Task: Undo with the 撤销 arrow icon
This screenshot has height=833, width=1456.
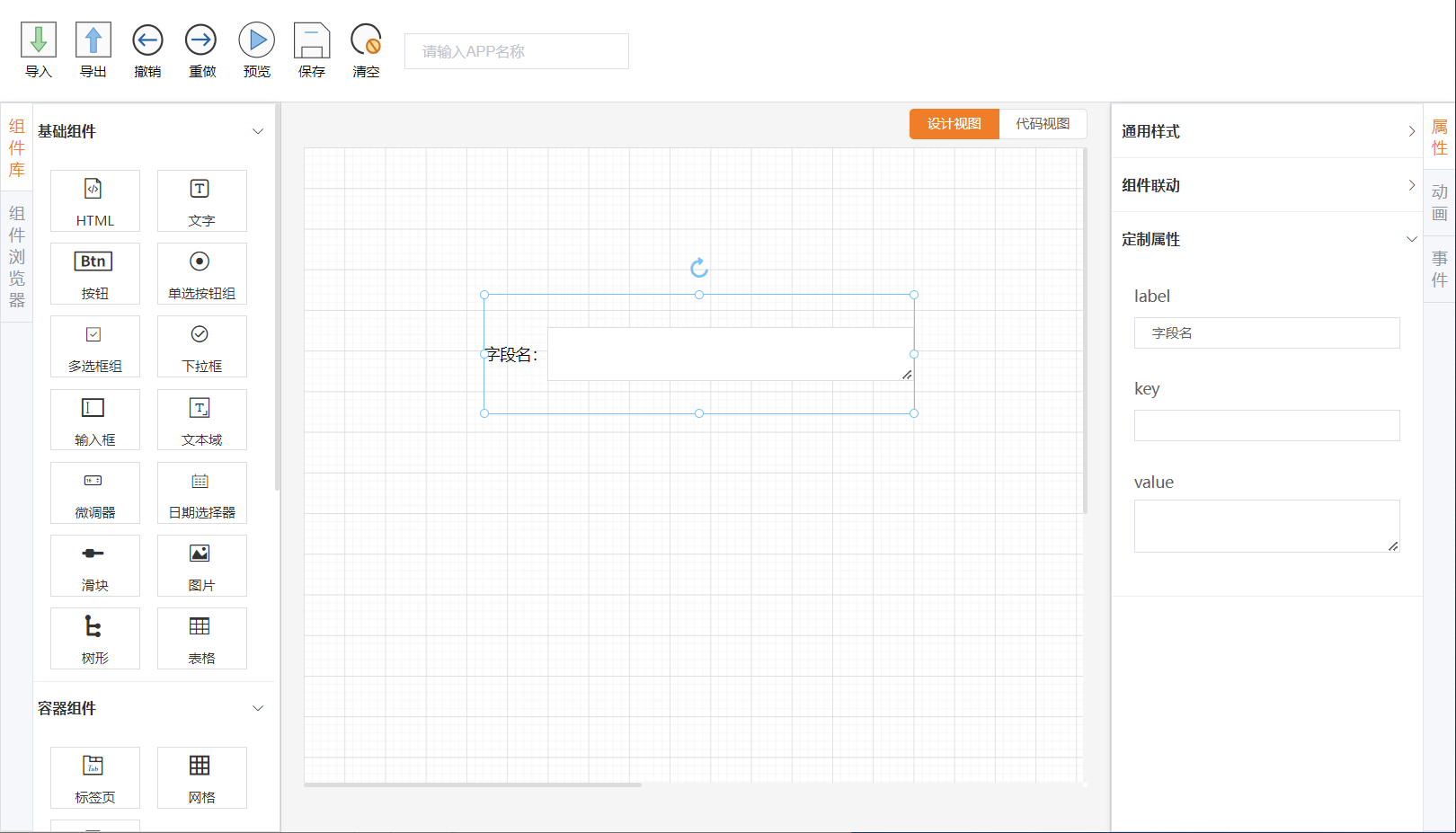Action: [x=147, y=40]
